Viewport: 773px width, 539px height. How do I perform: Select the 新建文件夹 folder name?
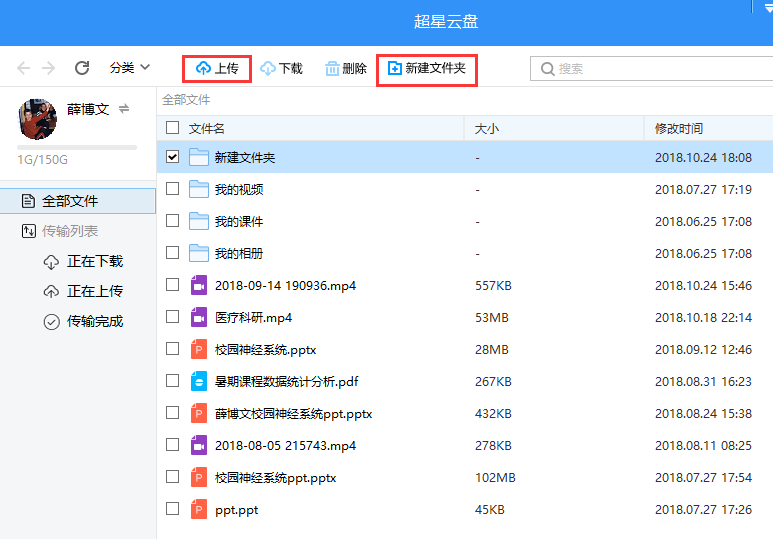(x=245, y=158)
